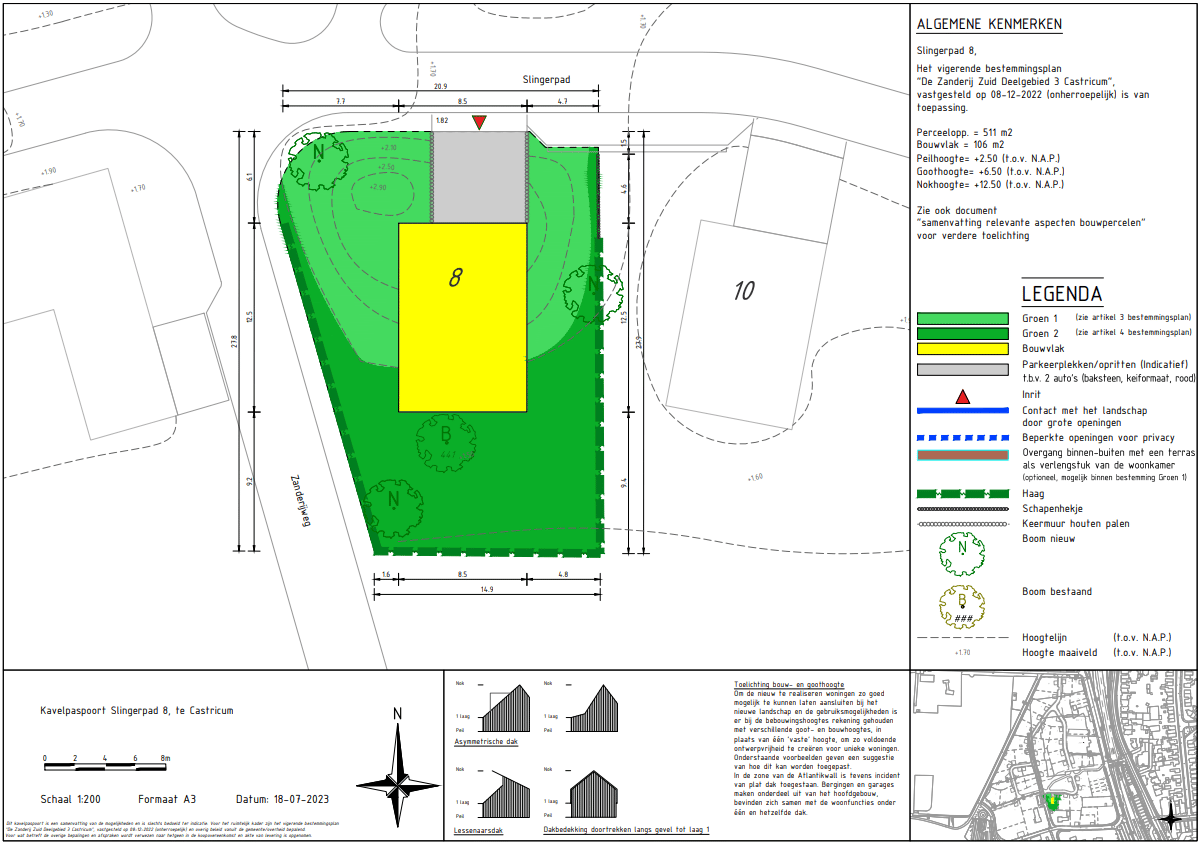This screenshot has height=845, width=1201.
Task: Click the green hedge 'Haag' legend symbol
Action: [962, 494]
